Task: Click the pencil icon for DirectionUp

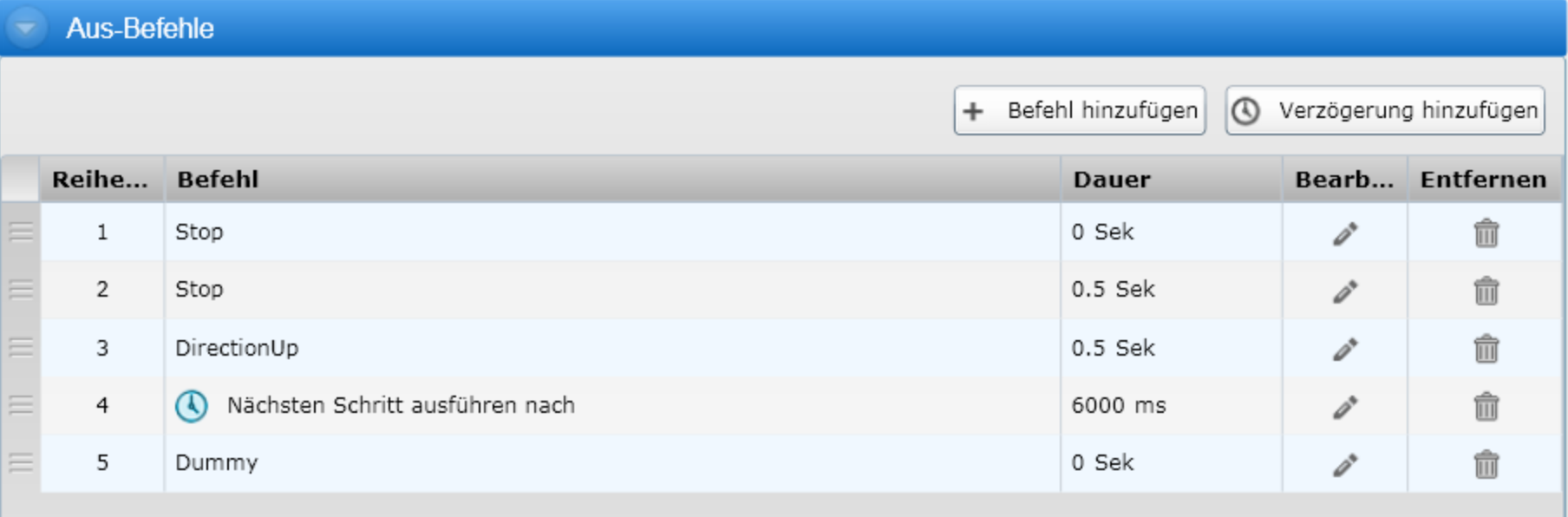Action: click(x=1344, y=349)
